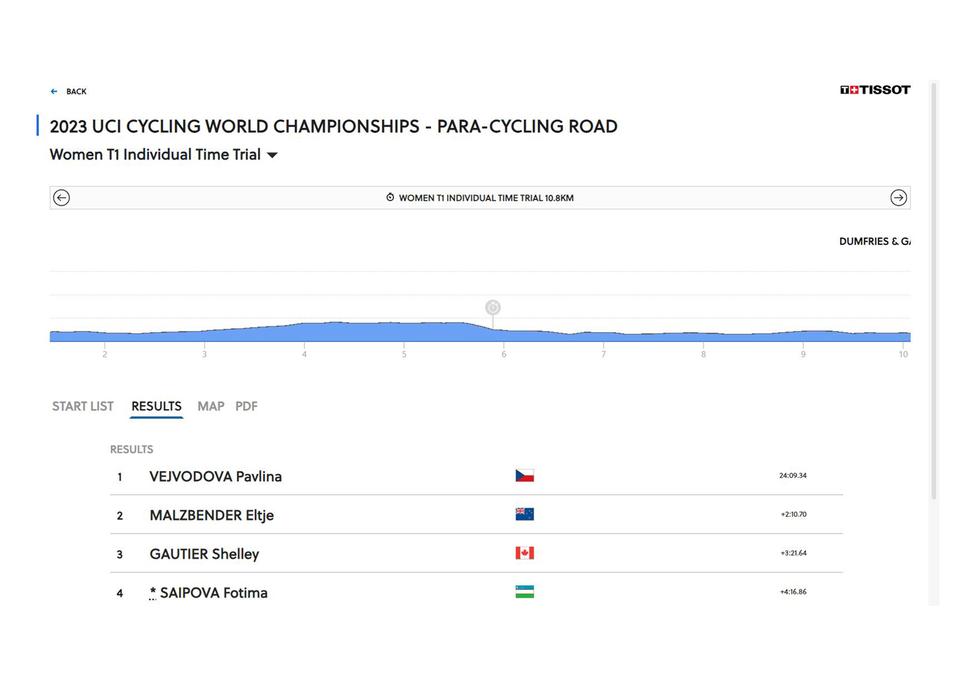Open rider MALZBENDER Eltje
The width and height of the screenshot is (960, 695).
(x=211, y=516)
